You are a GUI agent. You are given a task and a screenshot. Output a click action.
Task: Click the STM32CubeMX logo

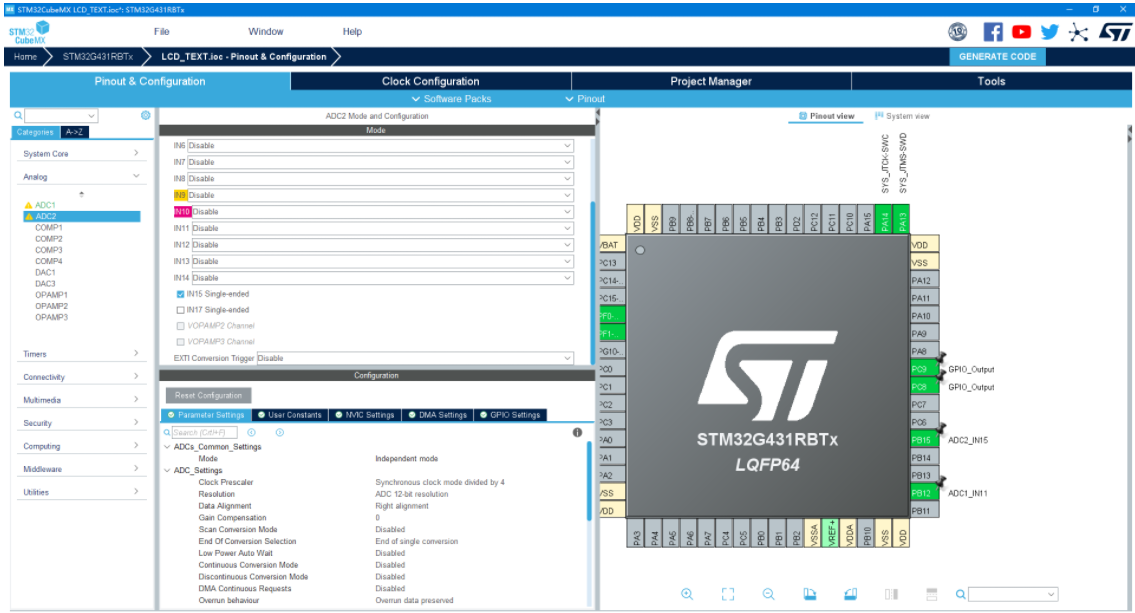pos(30,33)
